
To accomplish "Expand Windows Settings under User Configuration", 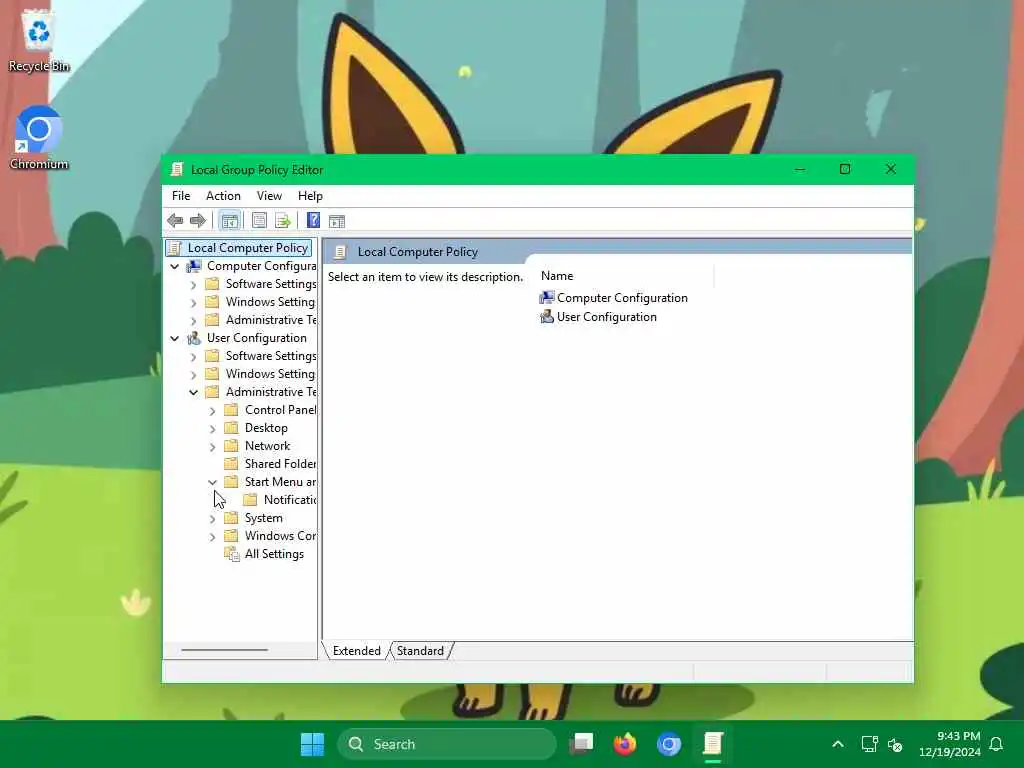I will pos(193,375).
